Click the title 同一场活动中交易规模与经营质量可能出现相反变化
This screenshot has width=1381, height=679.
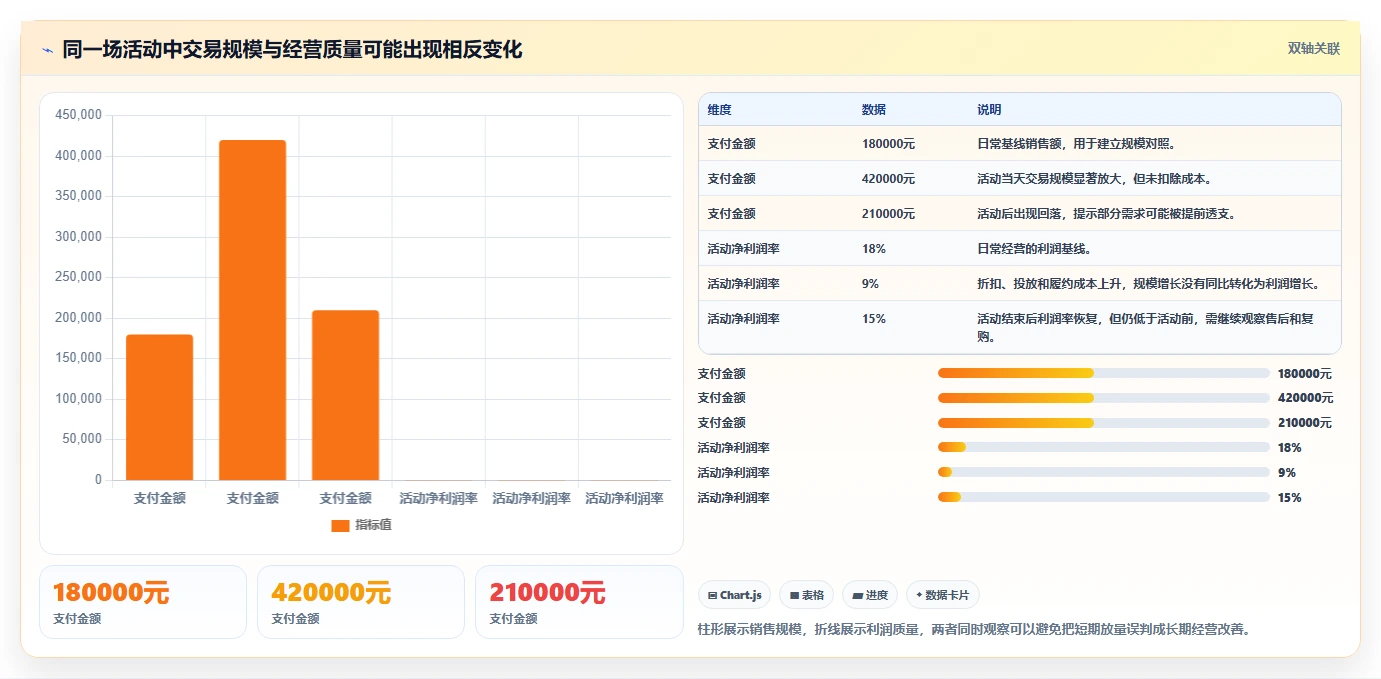(x=292, y=50)
